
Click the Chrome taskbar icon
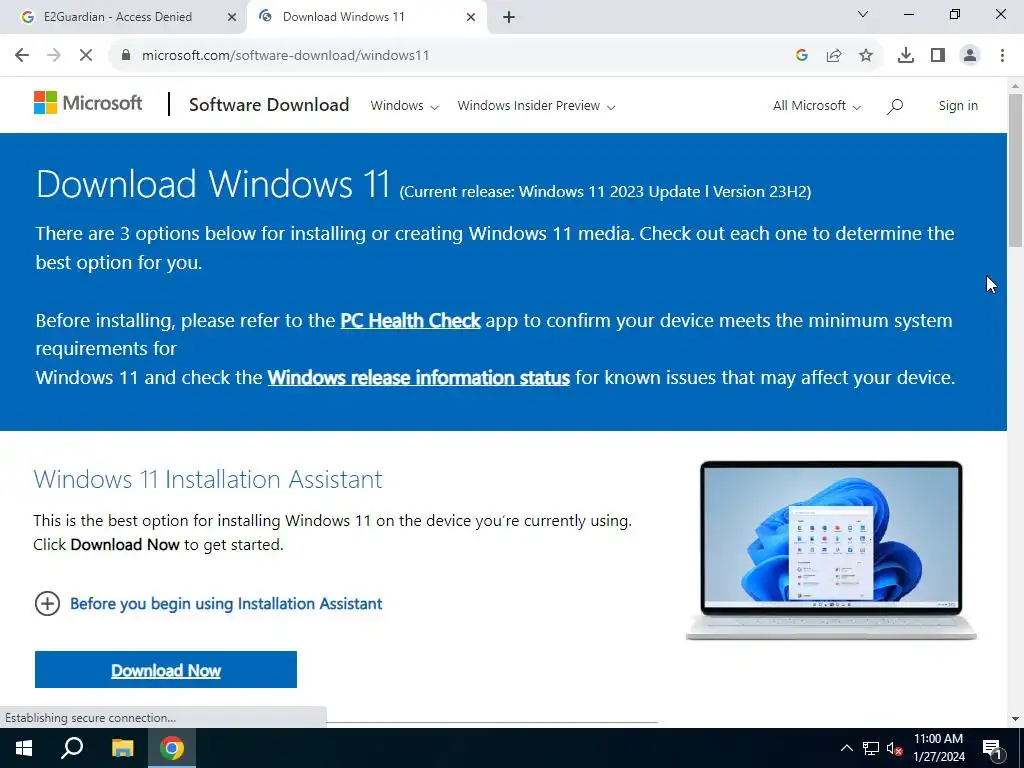(x=172, y=748)
